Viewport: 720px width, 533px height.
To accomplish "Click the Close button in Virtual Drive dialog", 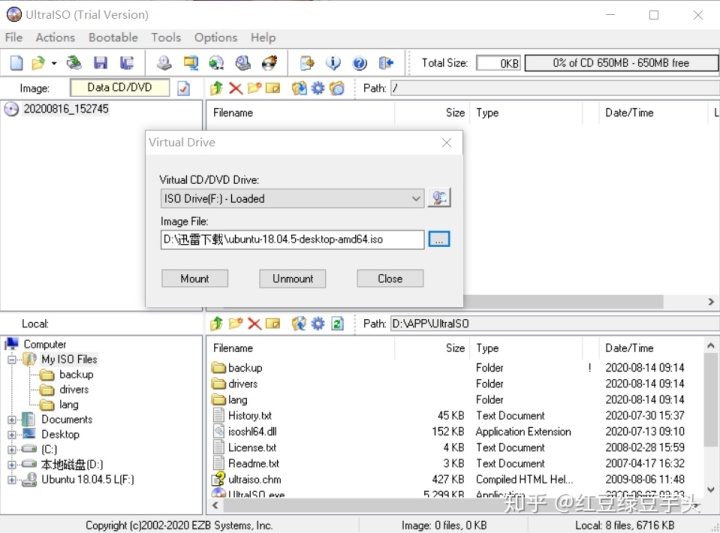I will coord(390,279).
